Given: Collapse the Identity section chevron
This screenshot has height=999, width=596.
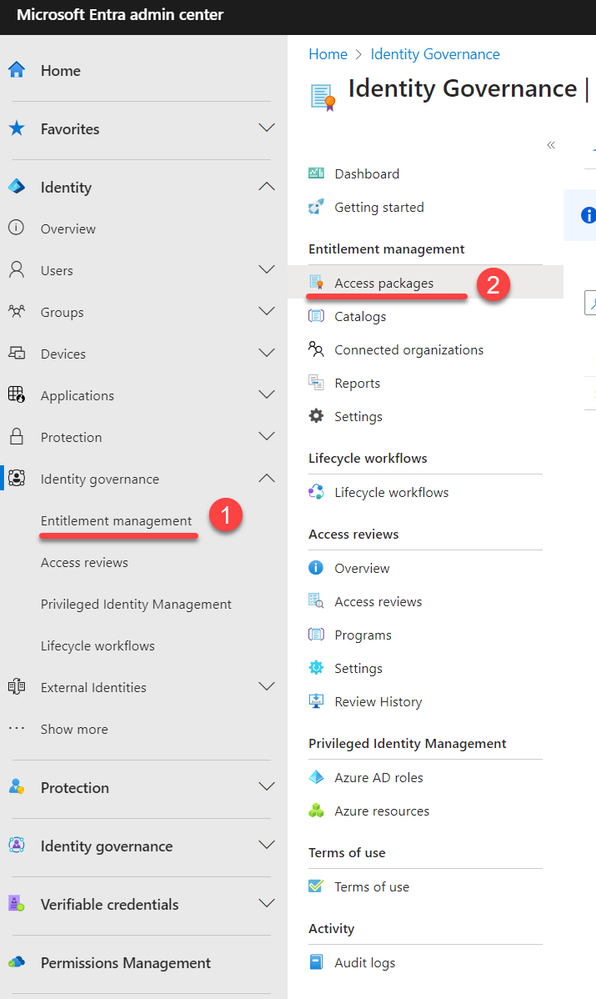Looking at the screenshot, I should 266,187.
